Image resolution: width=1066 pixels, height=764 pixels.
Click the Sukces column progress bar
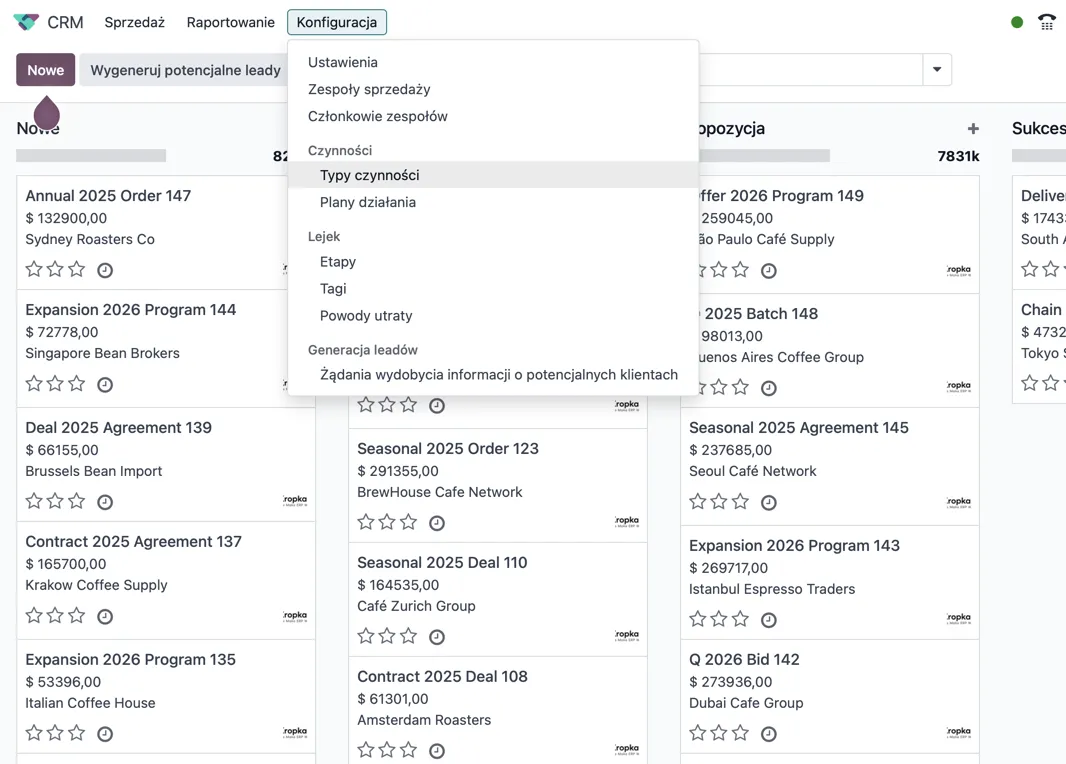1039,156
